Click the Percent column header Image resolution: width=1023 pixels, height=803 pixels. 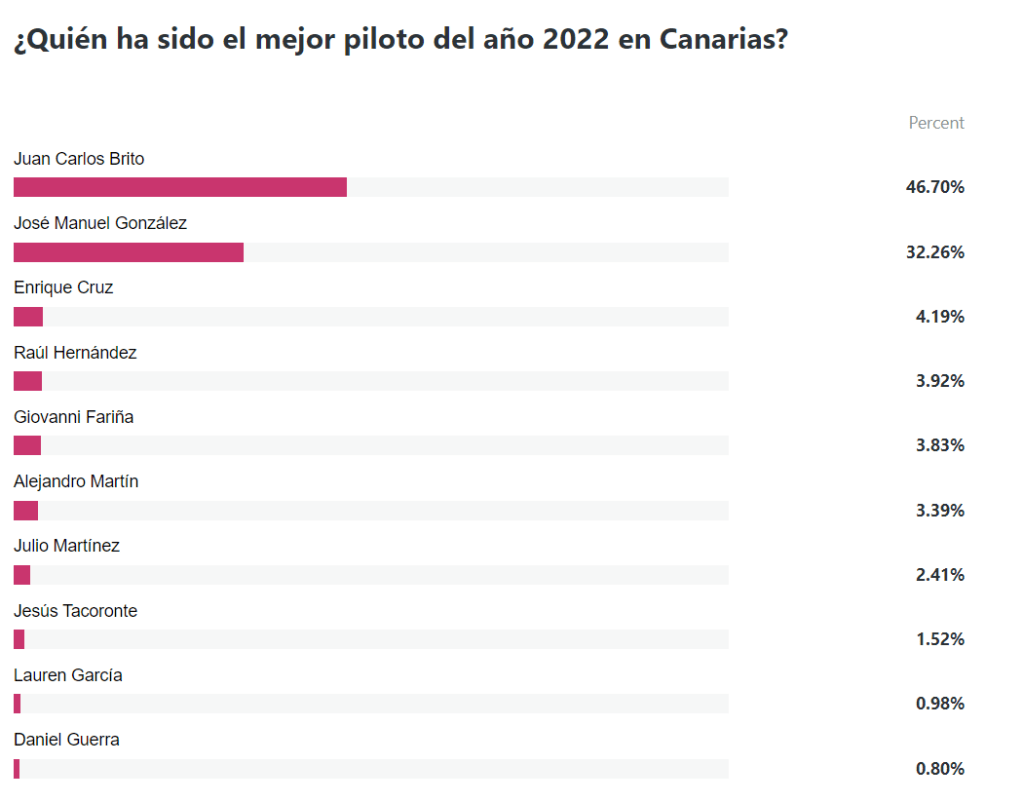click(x=936, y=123)
